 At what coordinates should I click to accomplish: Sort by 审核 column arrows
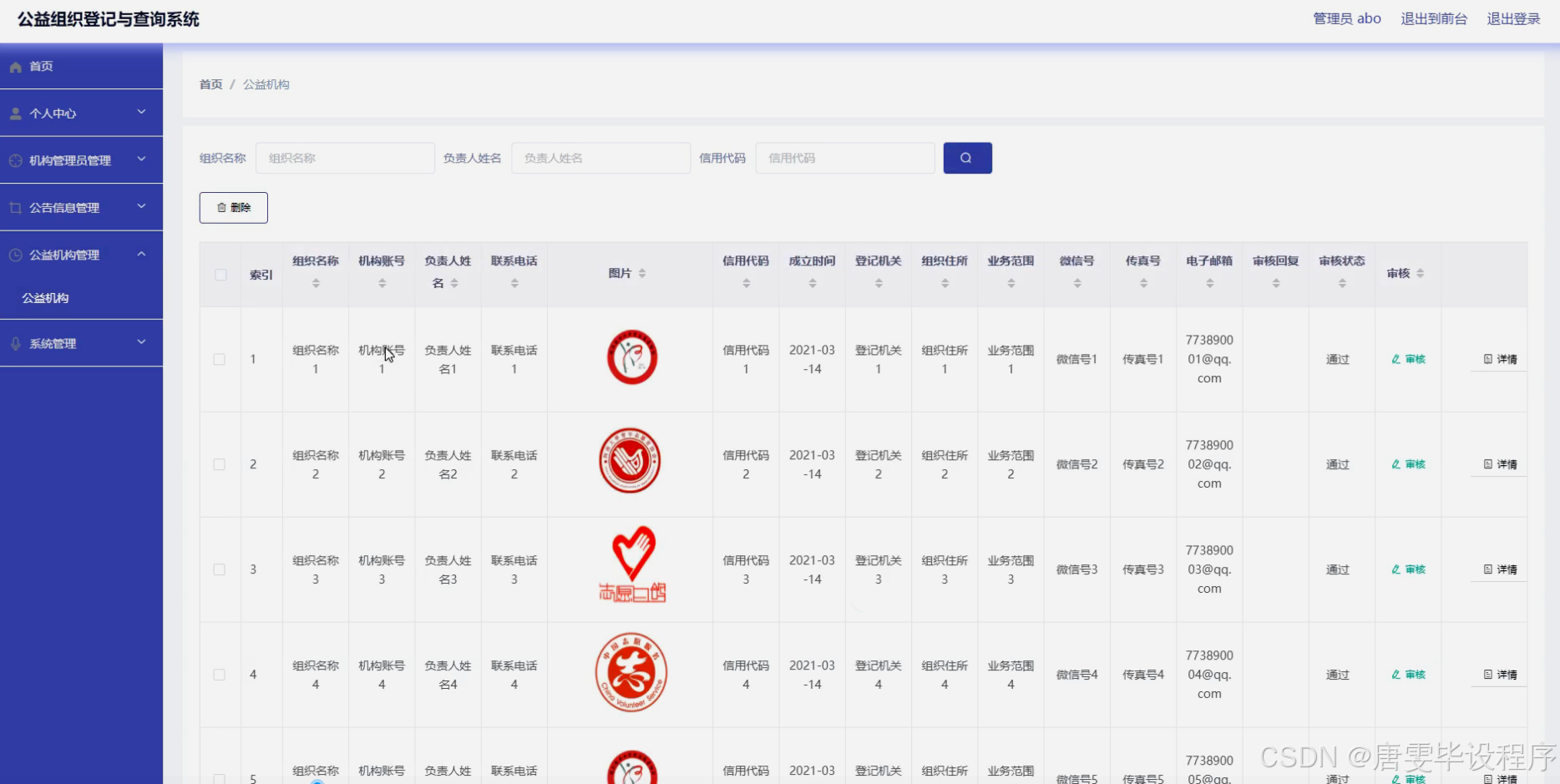1421,273
